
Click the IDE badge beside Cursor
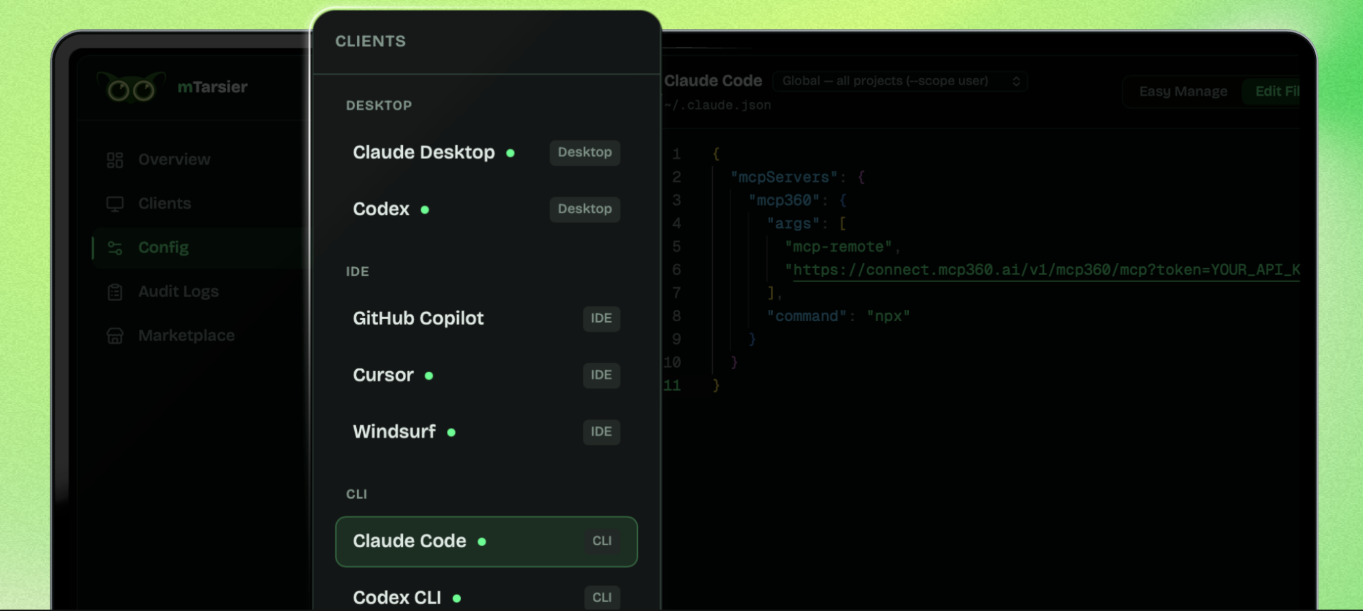pos(601,376)
